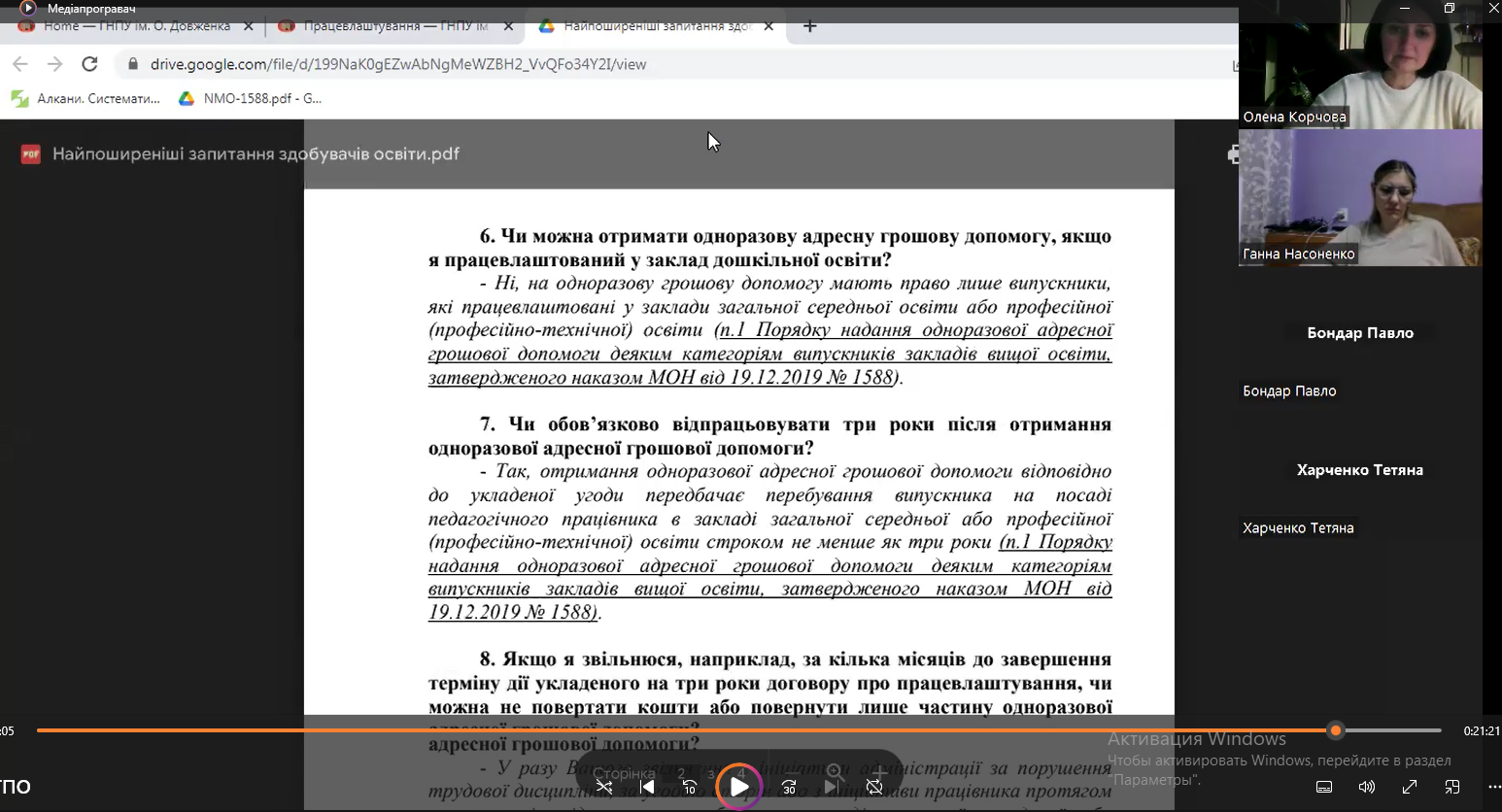
Task: Open the subtitles and captions menu
Action: coord(1324,787)
